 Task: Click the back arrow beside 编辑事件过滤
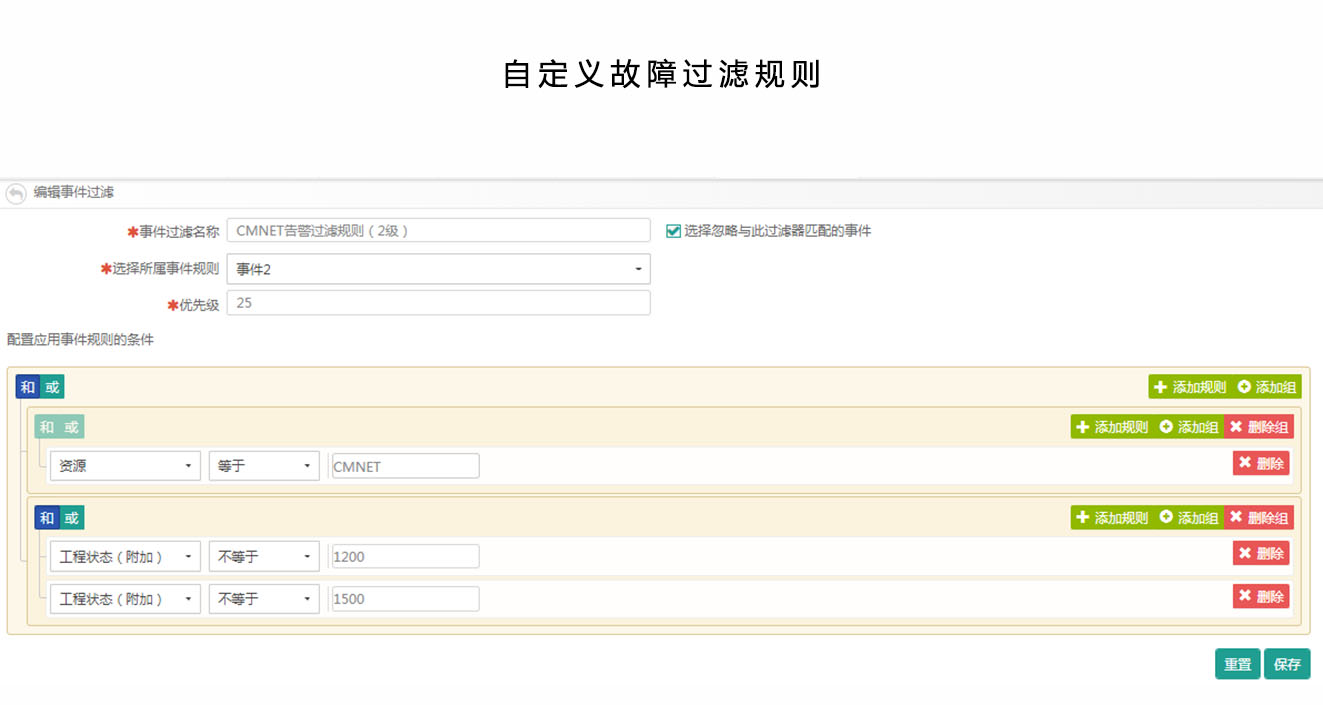coord(16,193)
